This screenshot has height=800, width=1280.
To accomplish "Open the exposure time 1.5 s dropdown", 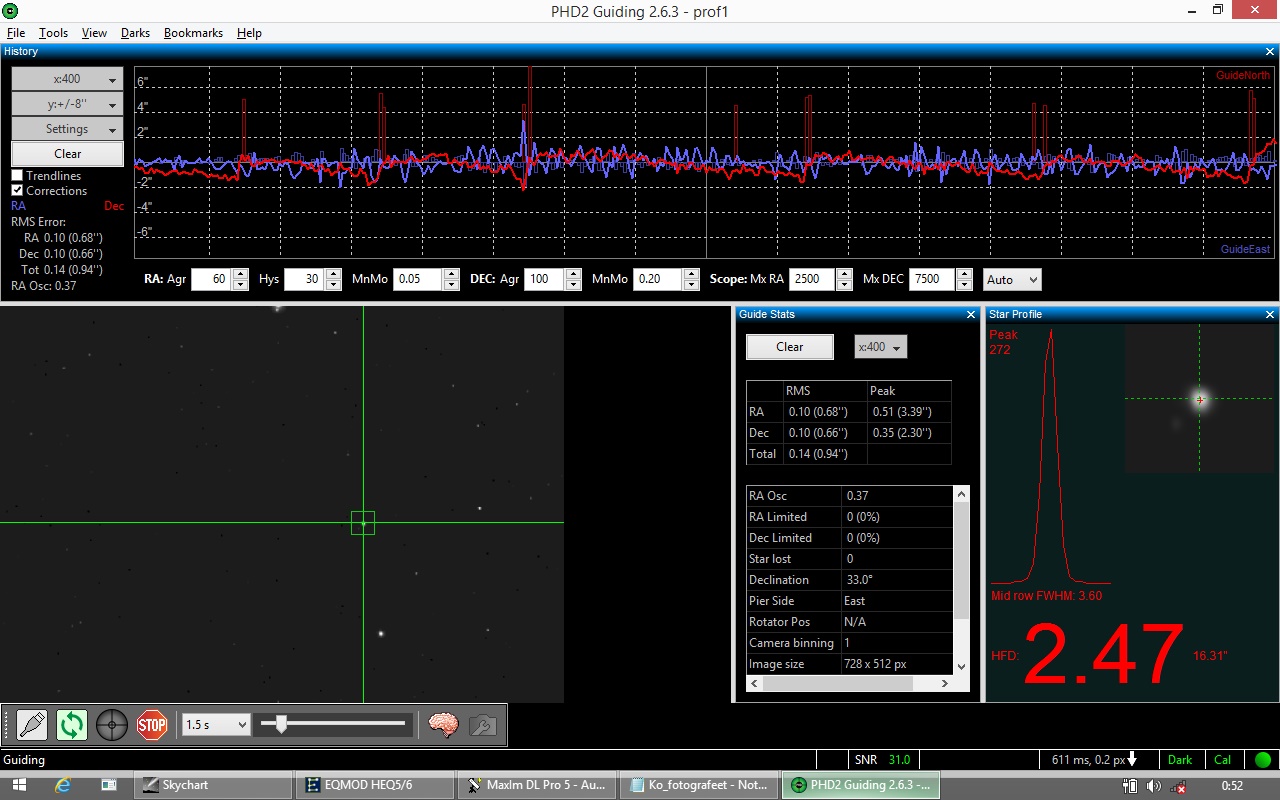I will (216, 725).
